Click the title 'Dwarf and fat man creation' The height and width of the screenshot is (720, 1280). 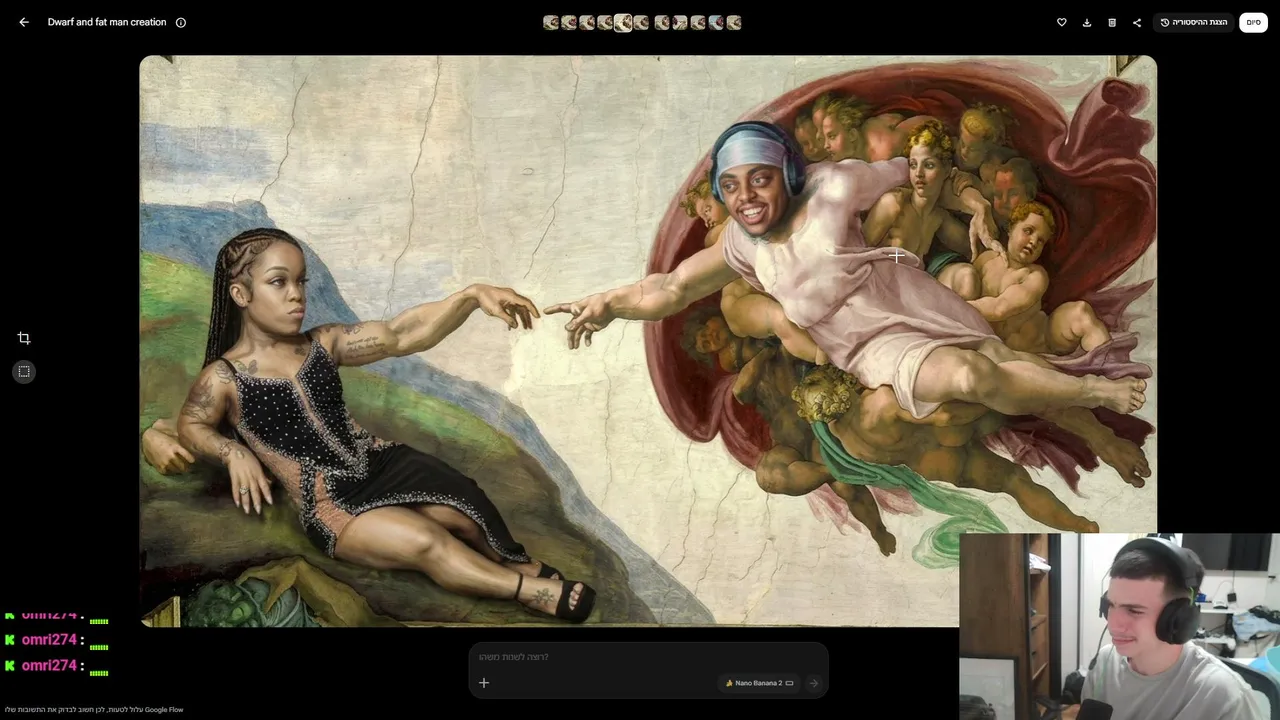click(107, 22)
